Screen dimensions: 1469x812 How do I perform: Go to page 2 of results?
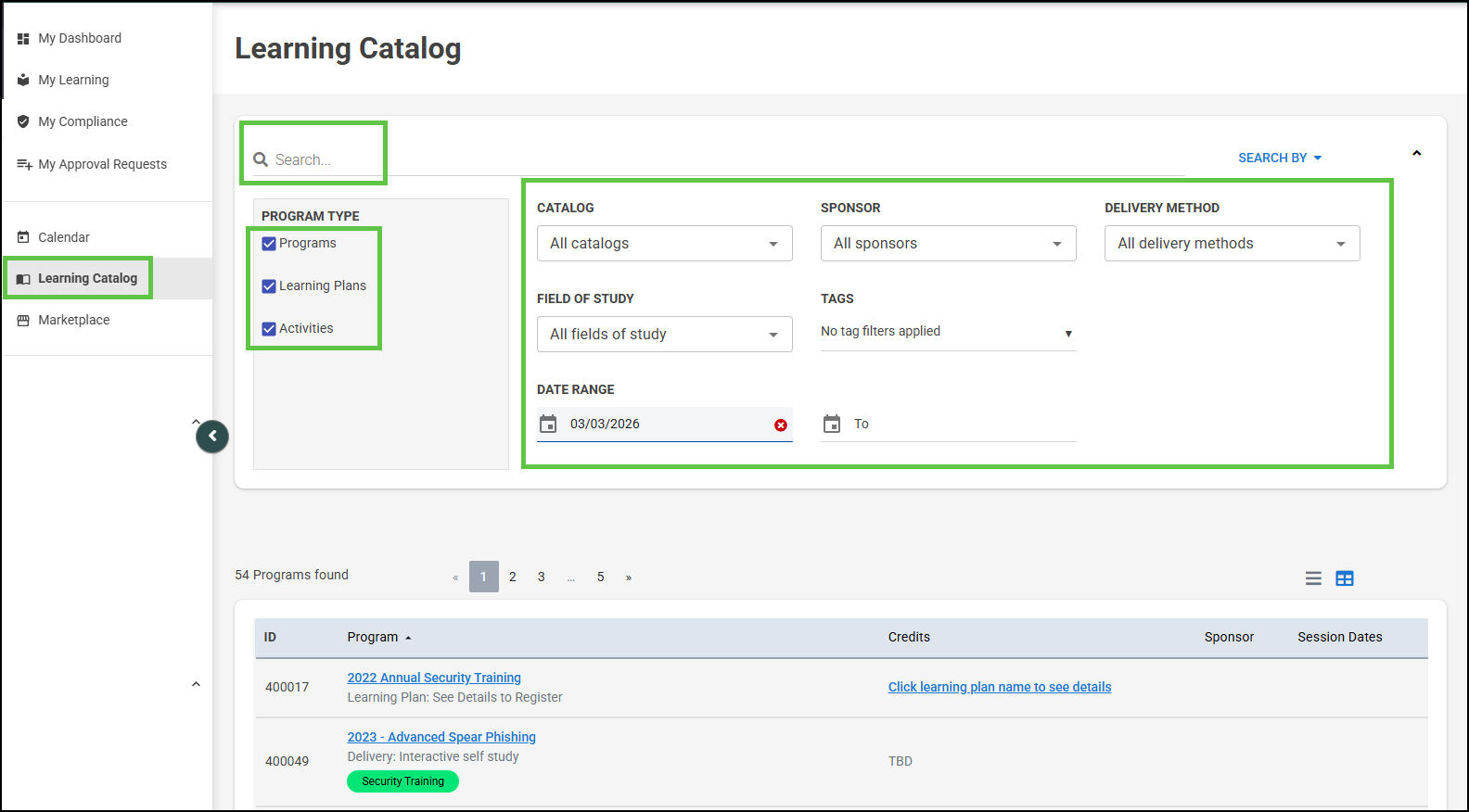point(513,577)
